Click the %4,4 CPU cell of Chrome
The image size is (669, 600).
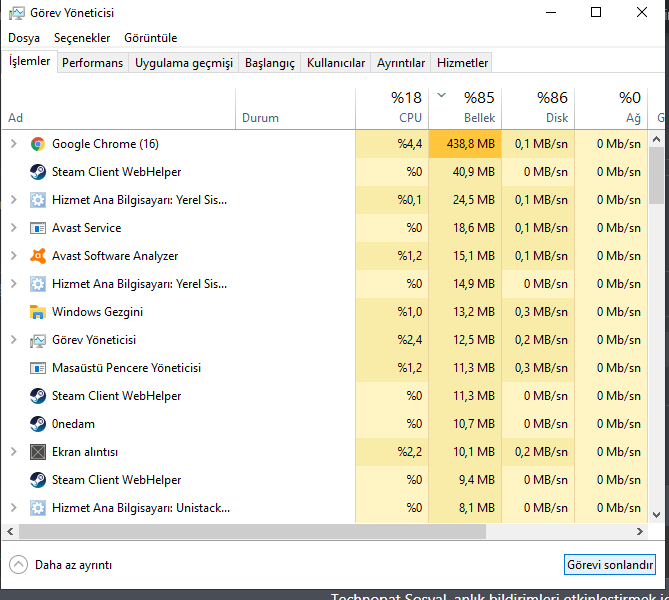[x=392, y=144]
